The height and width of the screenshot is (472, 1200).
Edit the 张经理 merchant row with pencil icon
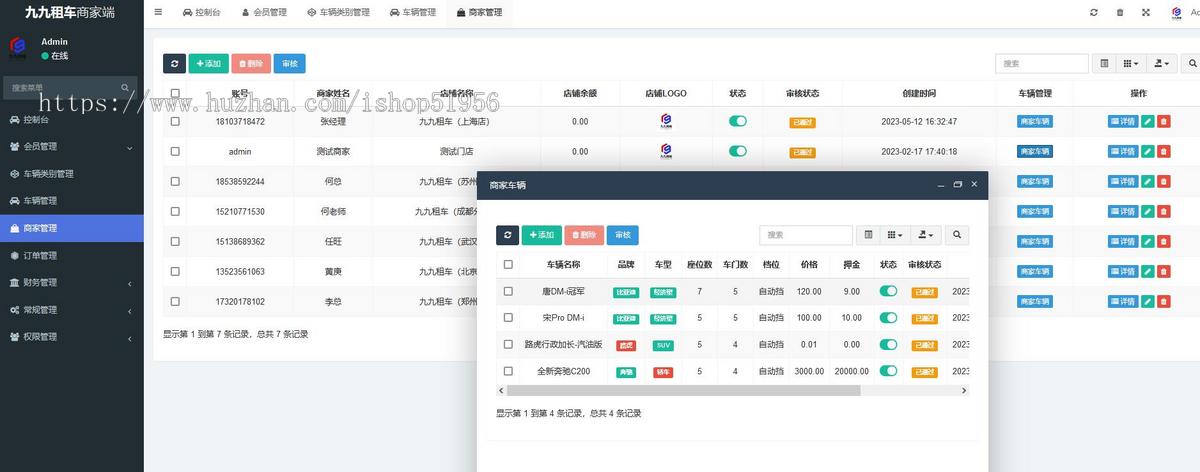[1148, 122]
